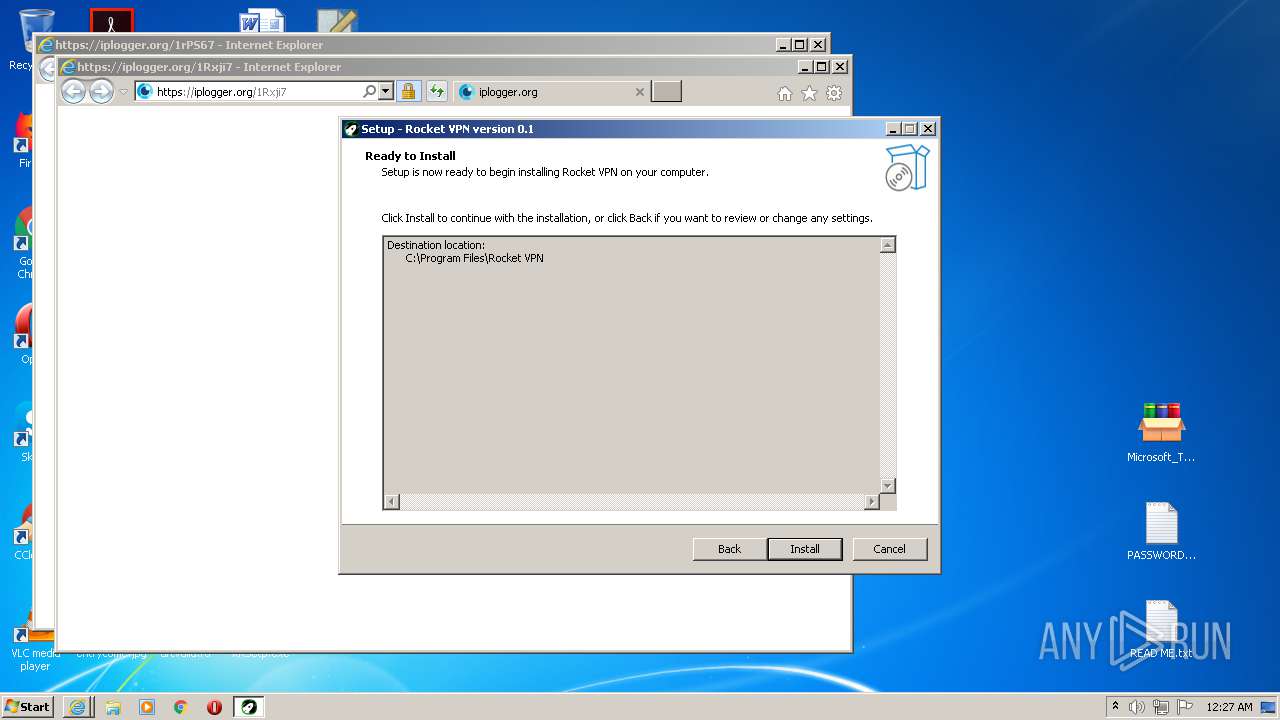The image size is (1280, 720).
Task: Minimize the Rocket VPN setup window
Action: tap(893, 129)
